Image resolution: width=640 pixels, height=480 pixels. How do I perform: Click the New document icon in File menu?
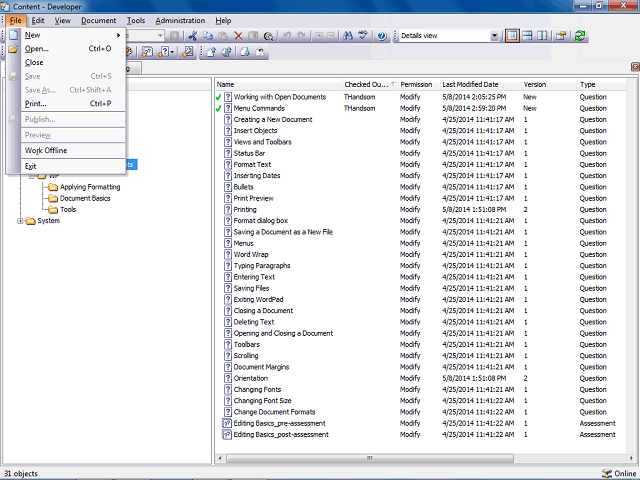13,35
